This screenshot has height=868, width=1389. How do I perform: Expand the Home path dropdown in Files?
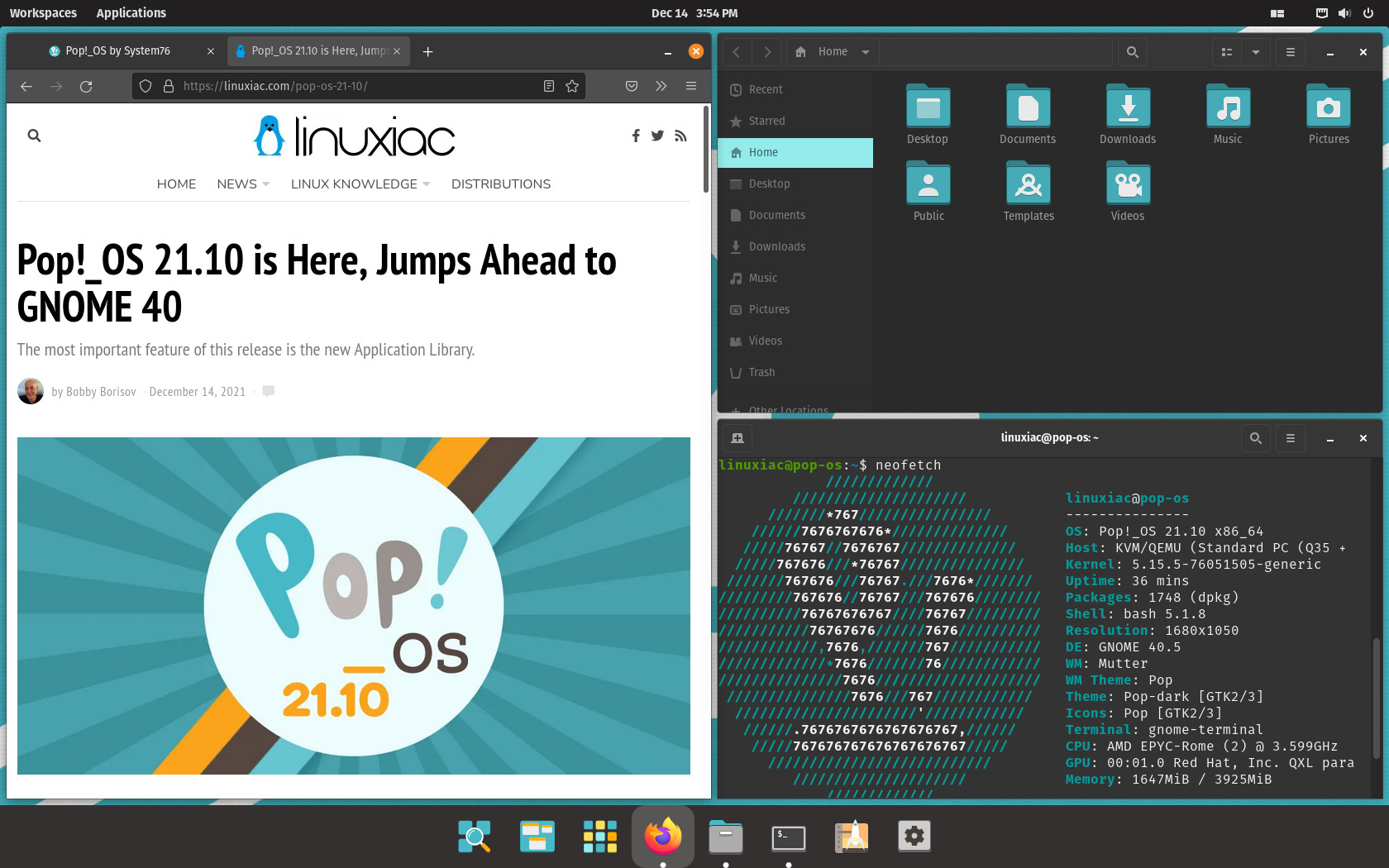(x=866, y=52)
